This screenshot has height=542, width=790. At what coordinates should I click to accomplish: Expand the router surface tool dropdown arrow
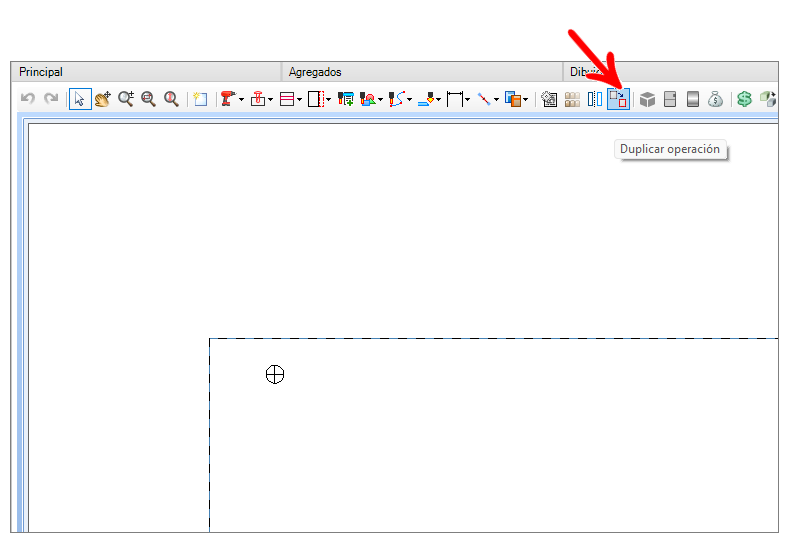pos(438,100)
